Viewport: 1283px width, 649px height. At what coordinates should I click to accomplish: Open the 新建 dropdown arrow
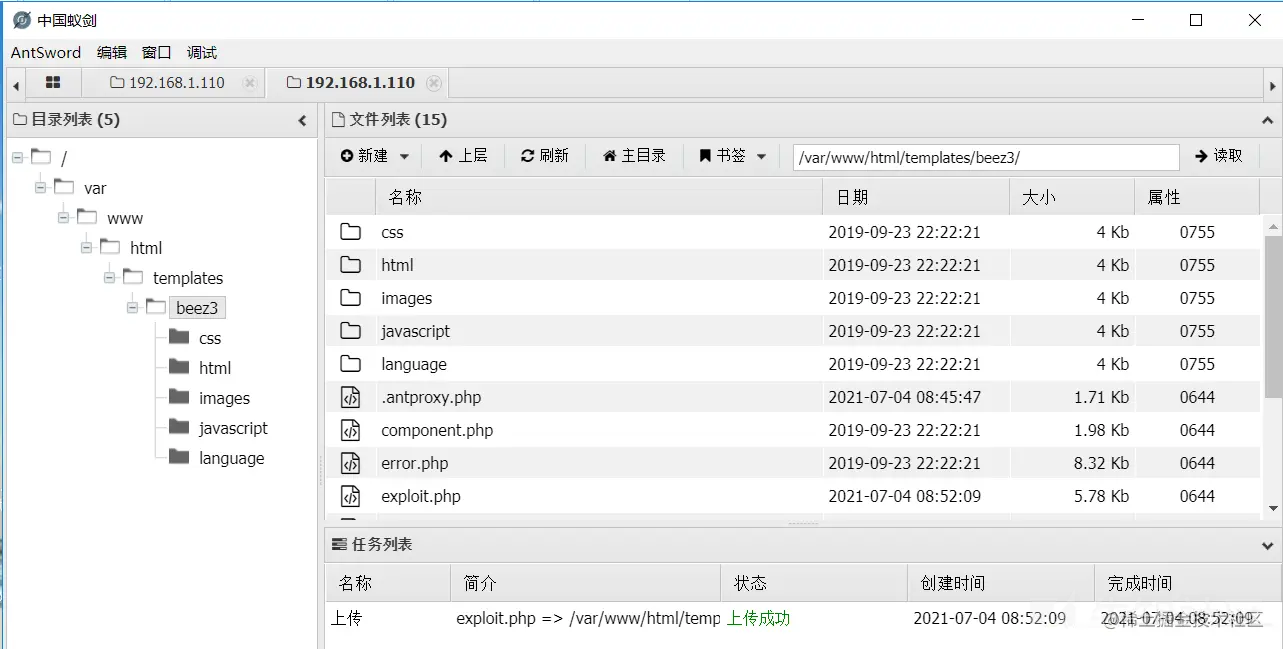[x=404, y=157]
